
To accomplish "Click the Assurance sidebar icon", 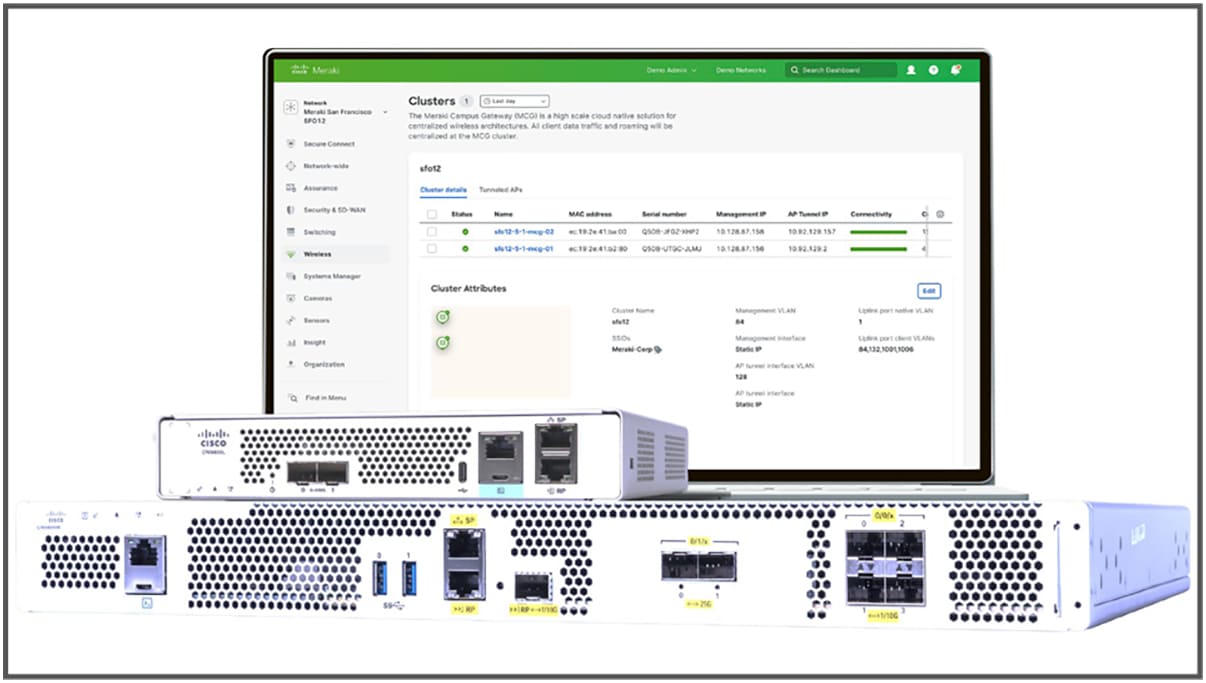I will (291, 188).
